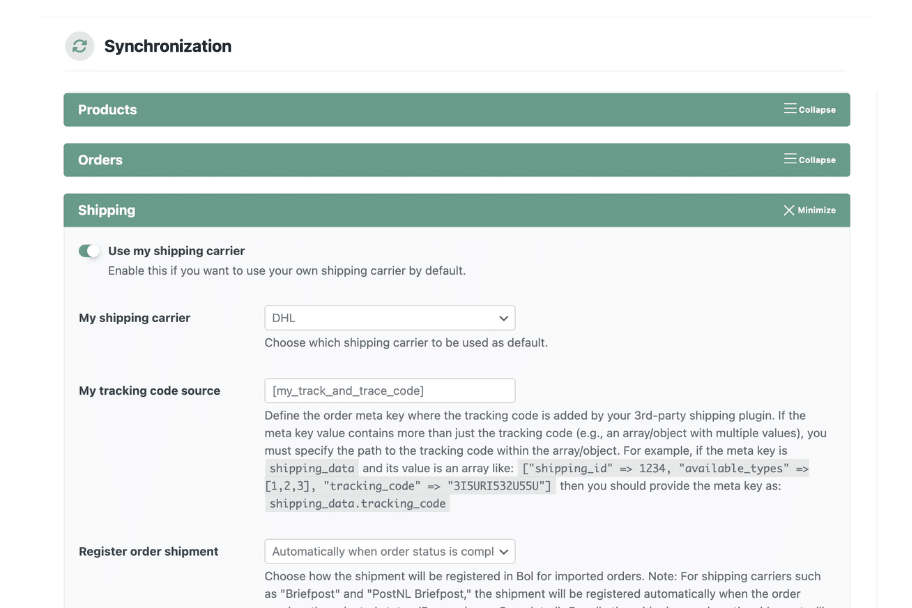The height and width of the screenshot is (608, 912).
Task: Click the Products panel header title
Action: tap(108, 110)
